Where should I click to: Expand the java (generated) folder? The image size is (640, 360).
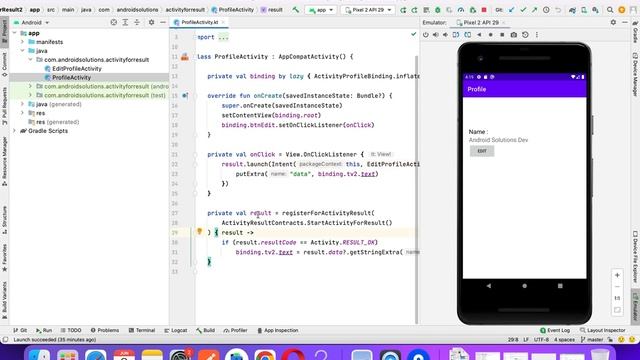pyautogui.click(x=22, y=104)
